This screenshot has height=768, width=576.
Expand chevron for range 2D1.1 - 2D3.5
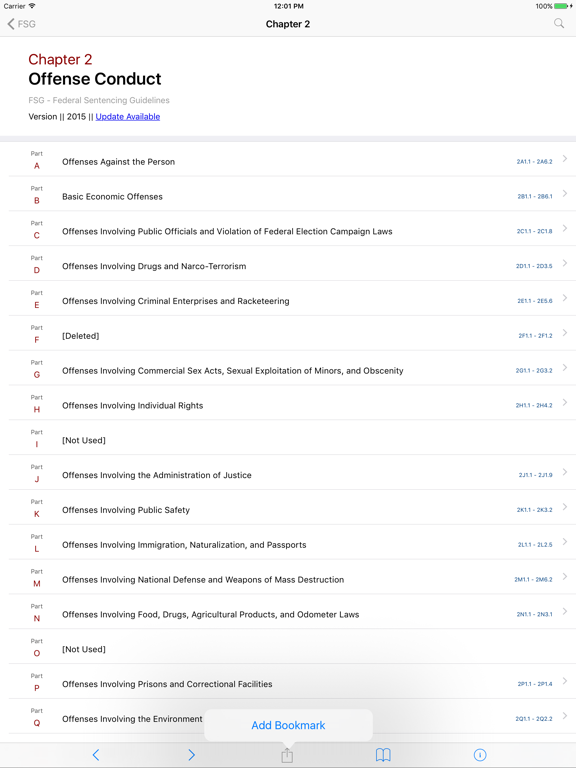(x=565, y=263)
